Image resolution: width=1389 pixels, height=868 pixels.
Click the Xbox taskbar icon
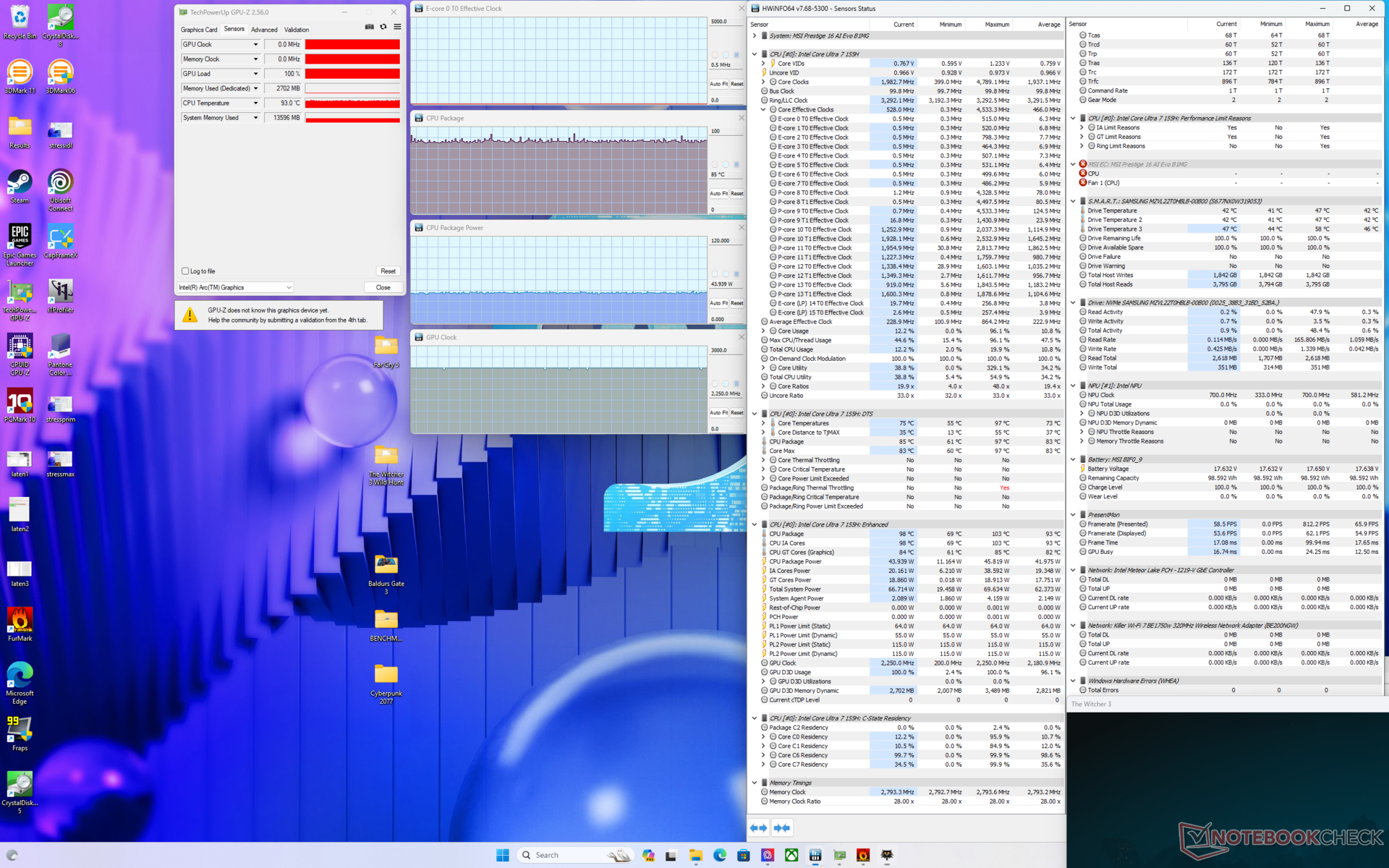[x=791, y=855]
